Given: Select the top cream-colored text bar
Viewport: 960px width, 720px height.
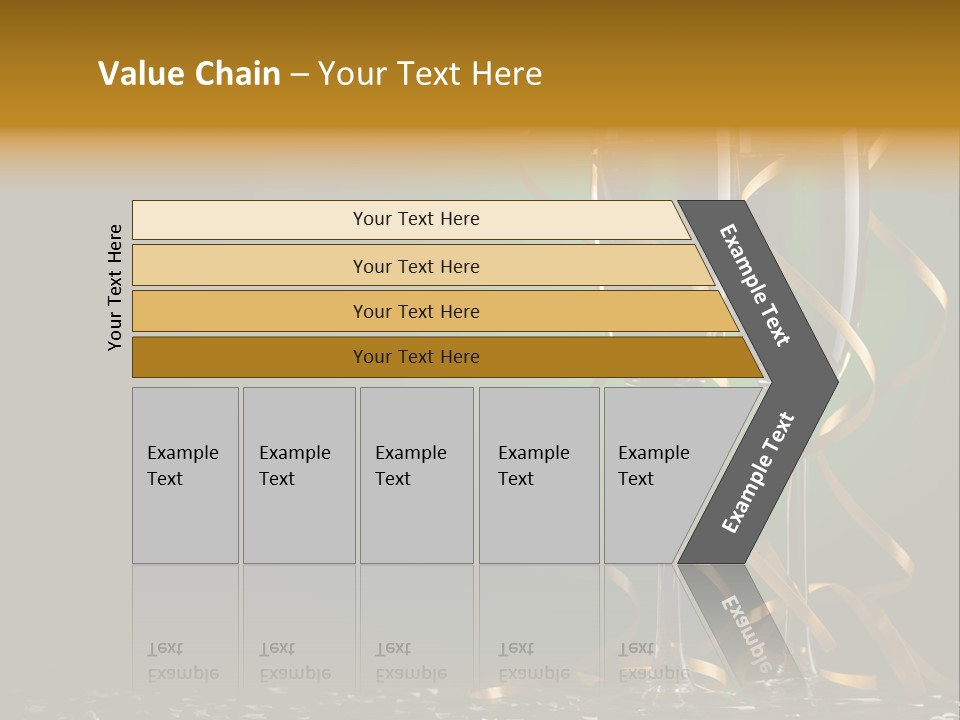Looking at the screenshot, I should [415, 219].
